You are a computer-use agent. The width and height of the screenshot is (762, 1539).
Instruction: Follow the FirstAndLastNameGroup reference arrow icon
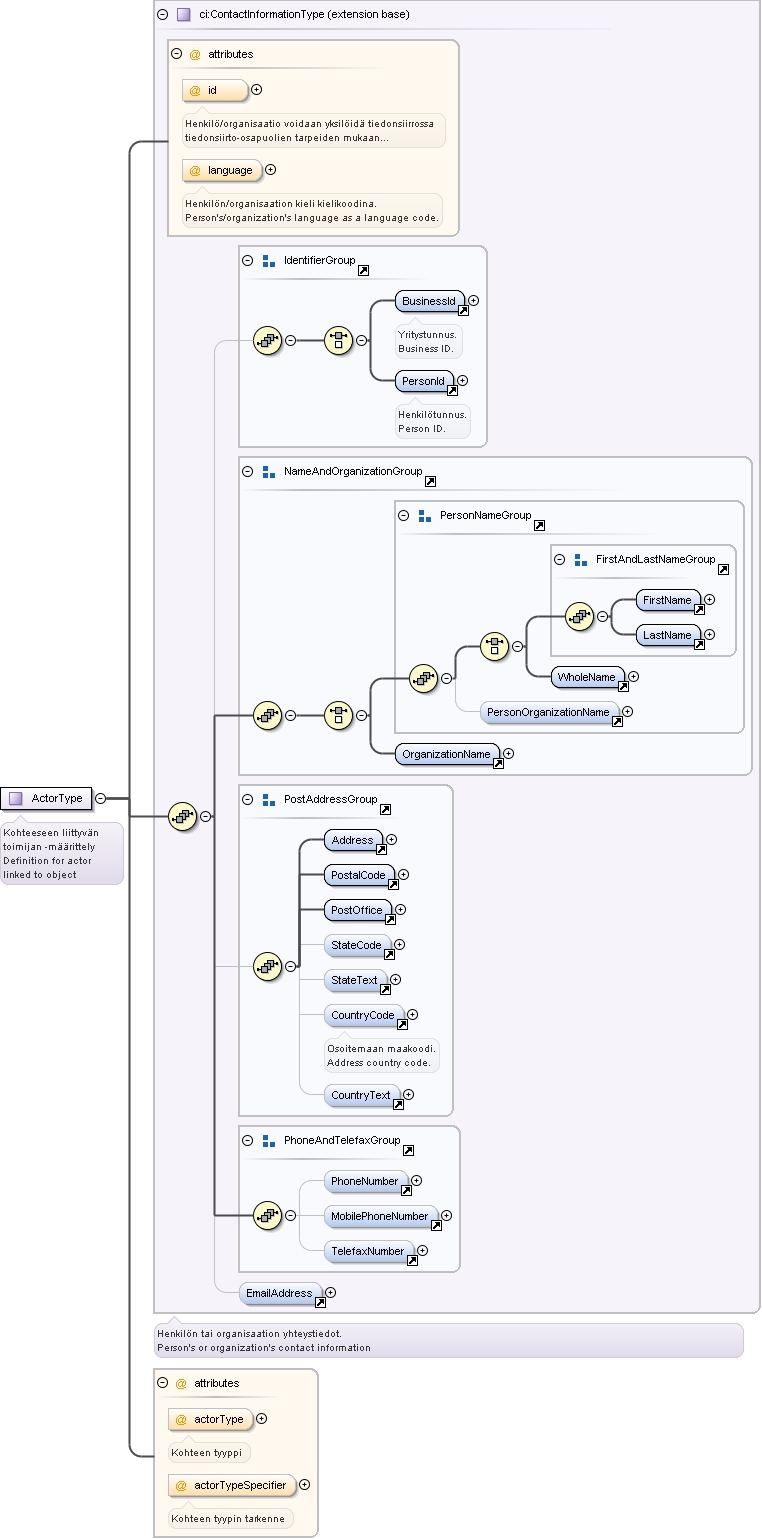(723, 569)
